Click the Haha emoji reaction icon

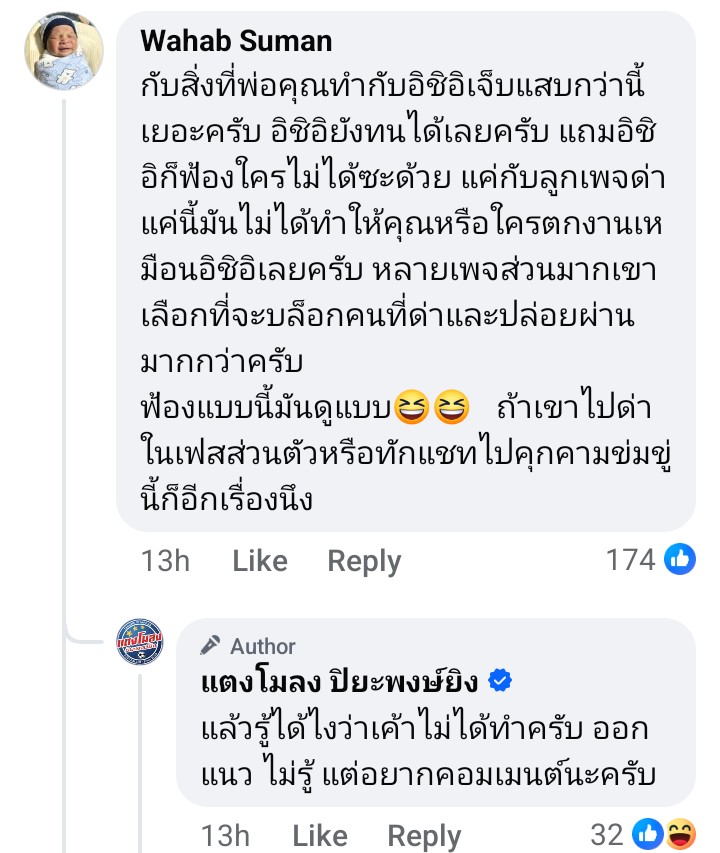(x=679, y=833)
